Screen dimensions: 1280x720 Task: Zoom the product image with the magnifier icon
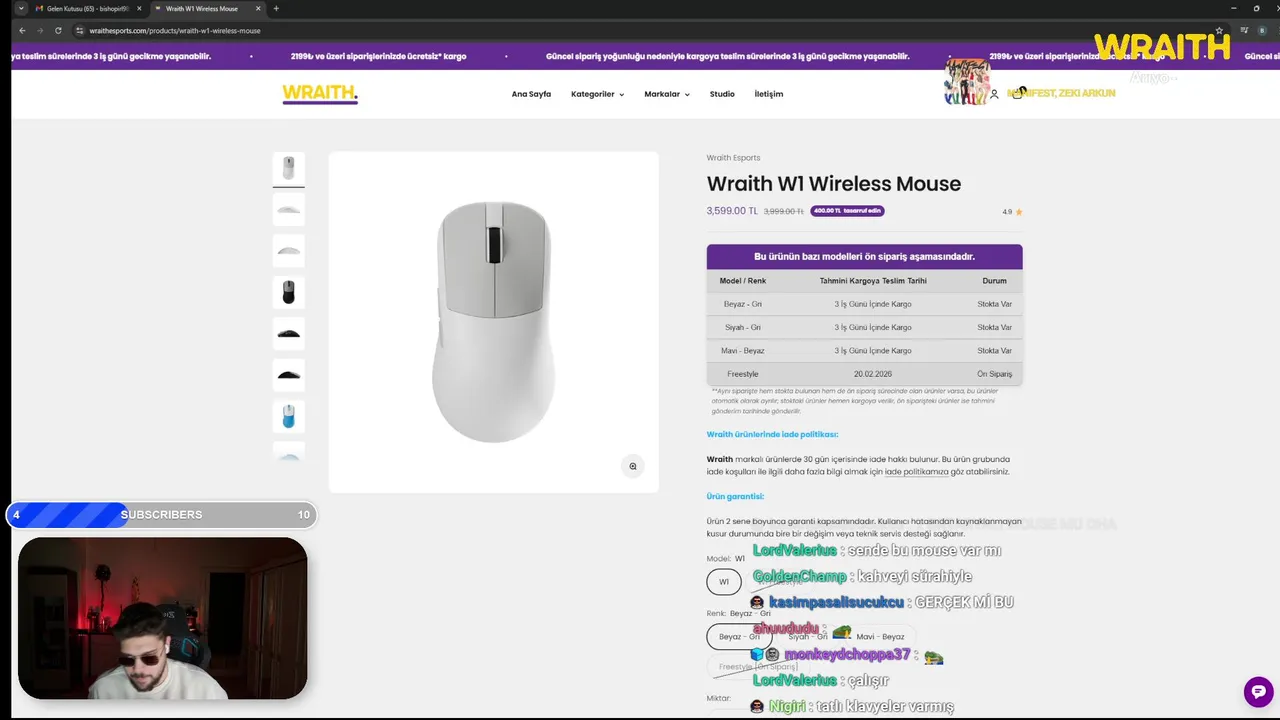click(632, 466)
